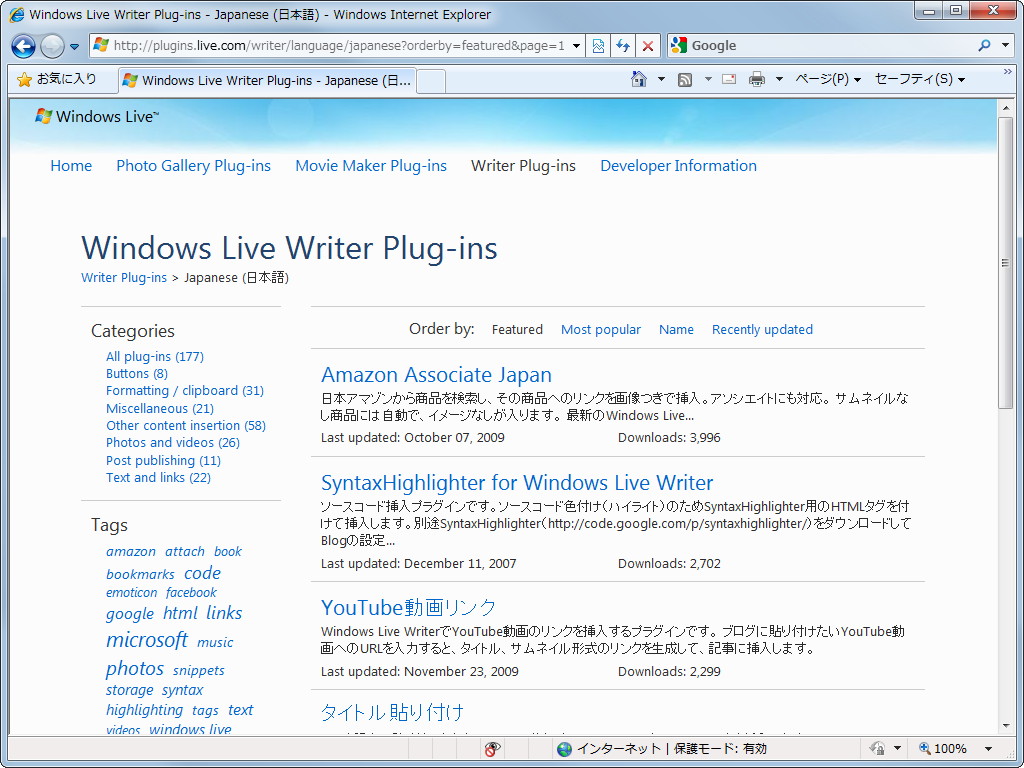Image resolution: width=1024 pixels, height=768 pixels.
Task: Go back with the browser Back arrow
Action: [x=24, y=46]
